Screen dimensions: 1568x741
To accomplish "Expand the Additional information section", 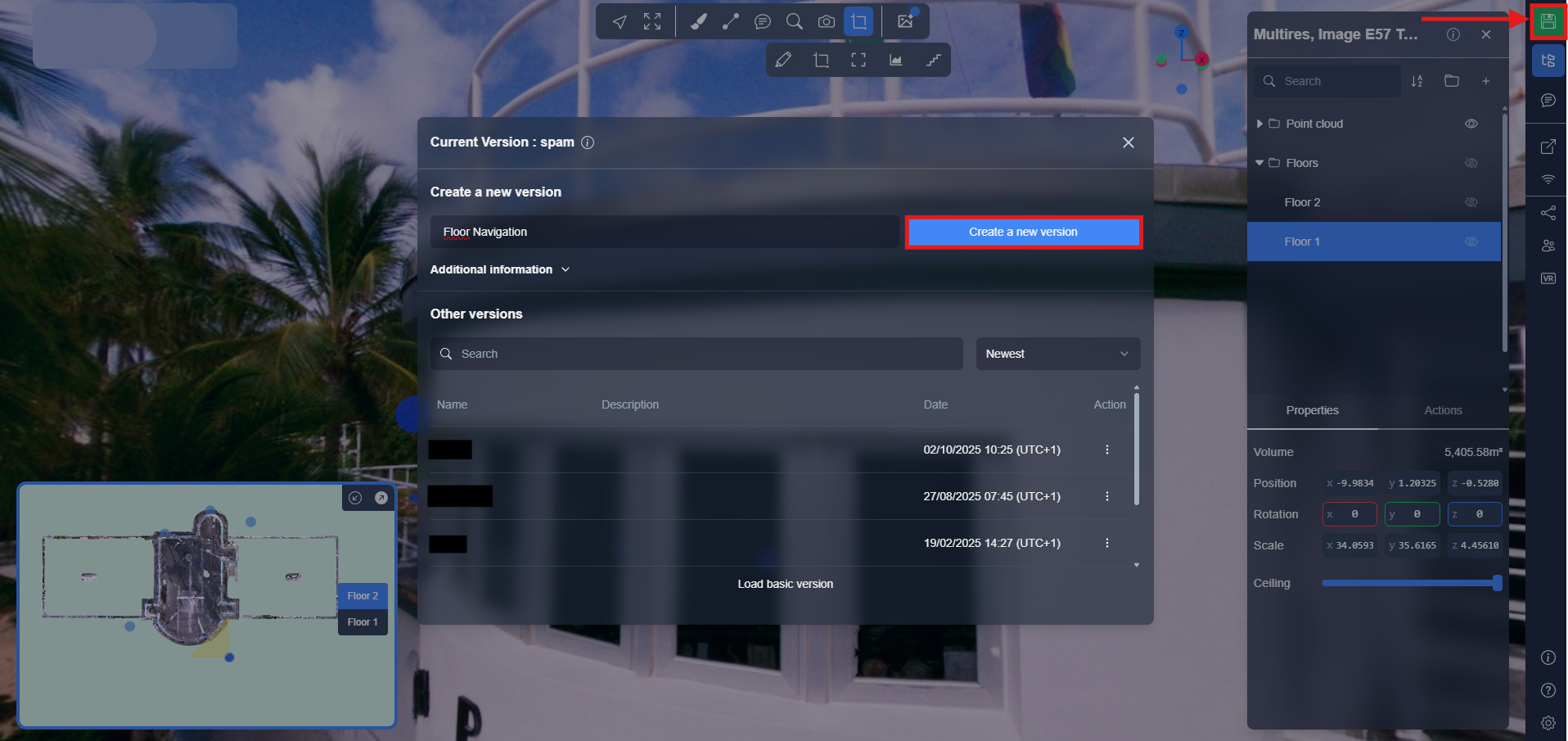I will tap(499, 269).
